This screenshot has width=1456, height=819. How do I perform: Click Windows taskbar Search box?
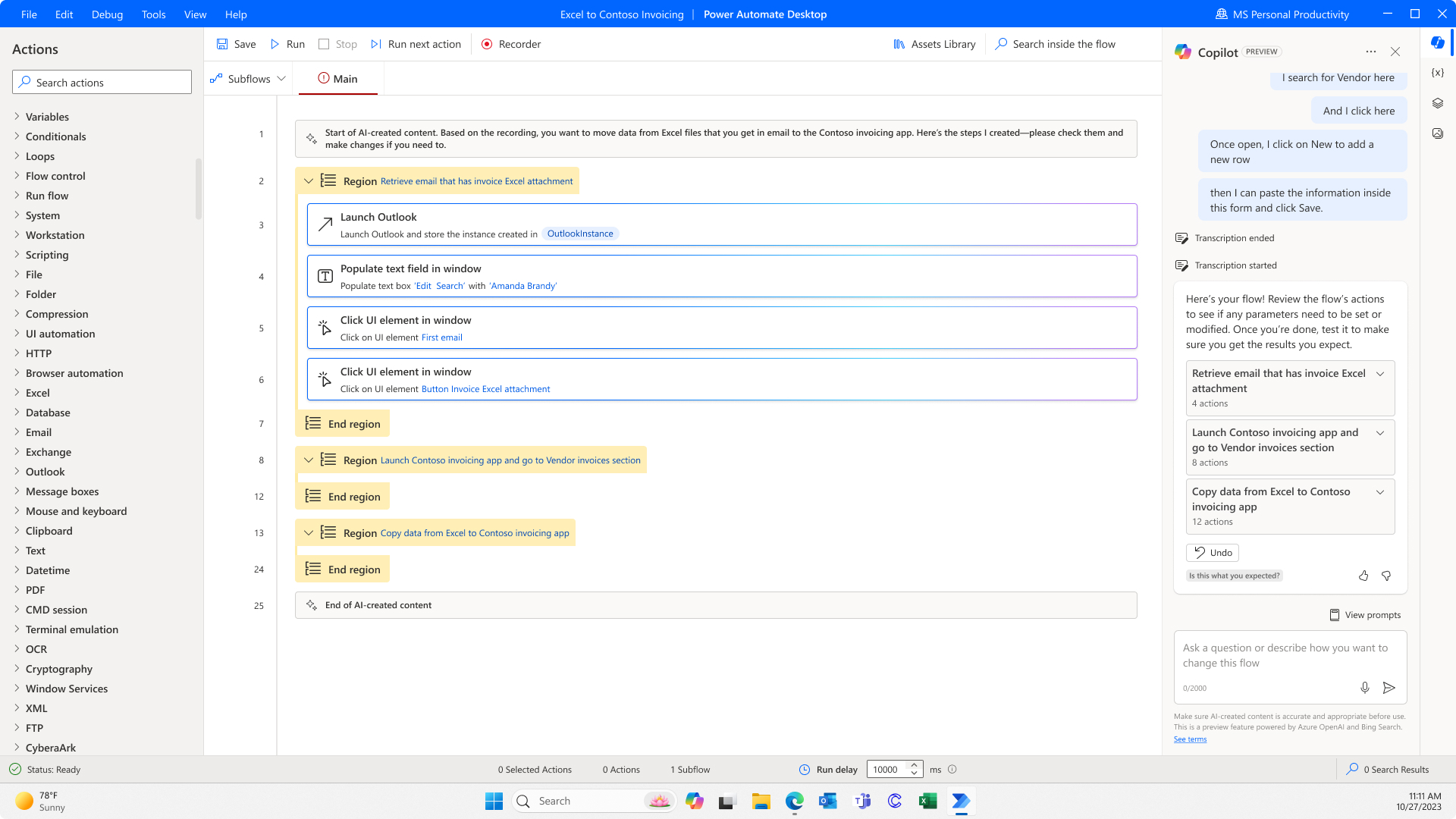click(595, 801)
